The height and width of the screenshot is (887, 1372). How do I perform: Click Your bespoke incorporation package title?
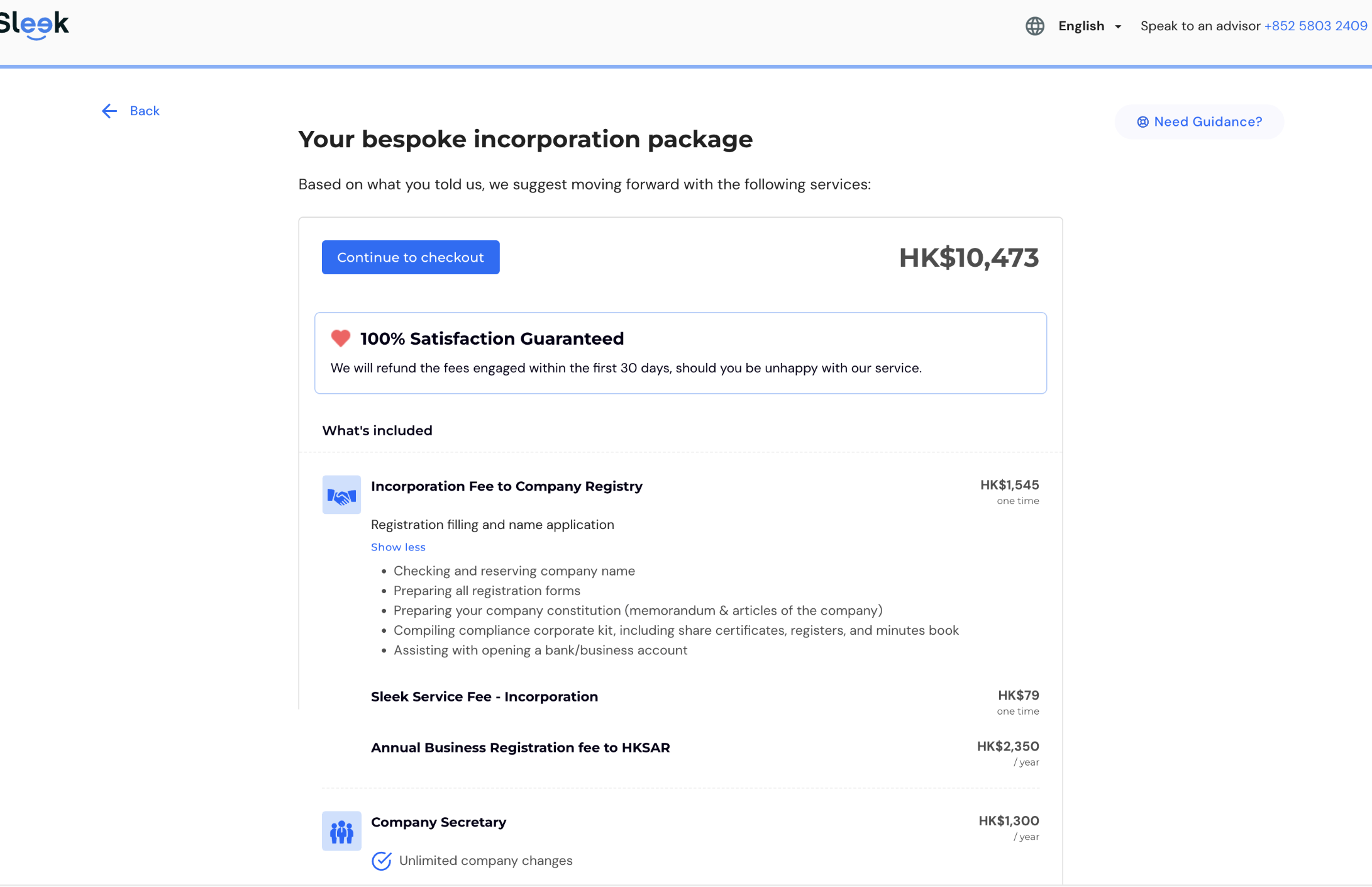tap(525, 139)
